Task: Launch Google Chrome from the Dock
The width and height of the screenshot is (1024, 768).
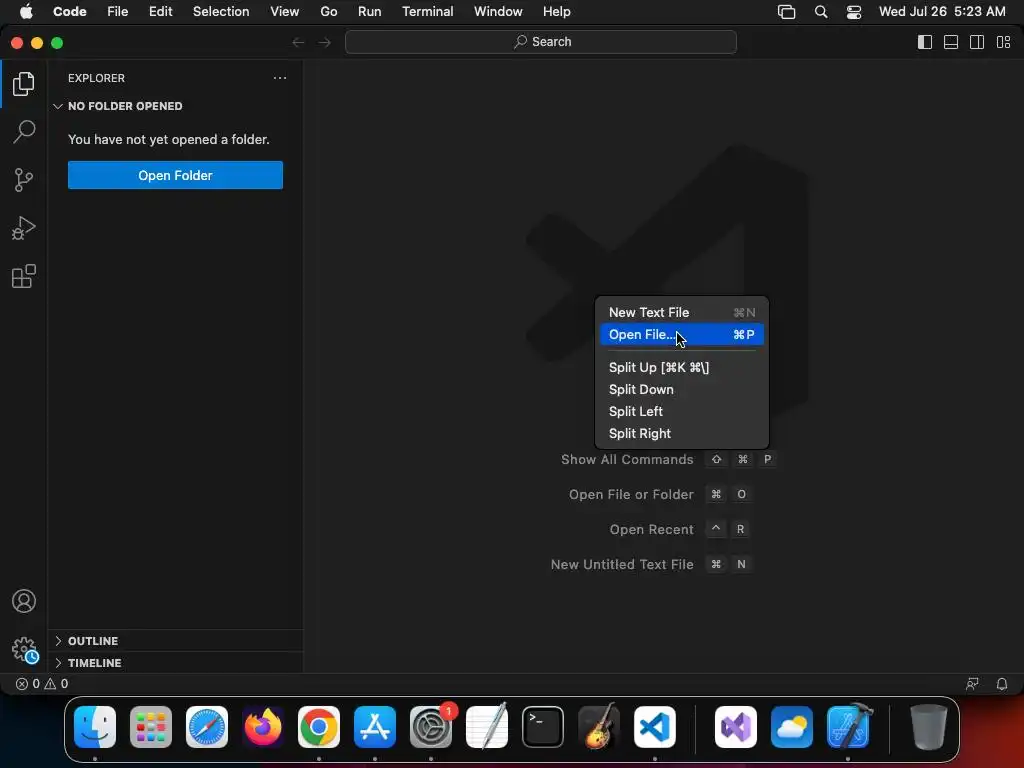Action: click(319, 727)
